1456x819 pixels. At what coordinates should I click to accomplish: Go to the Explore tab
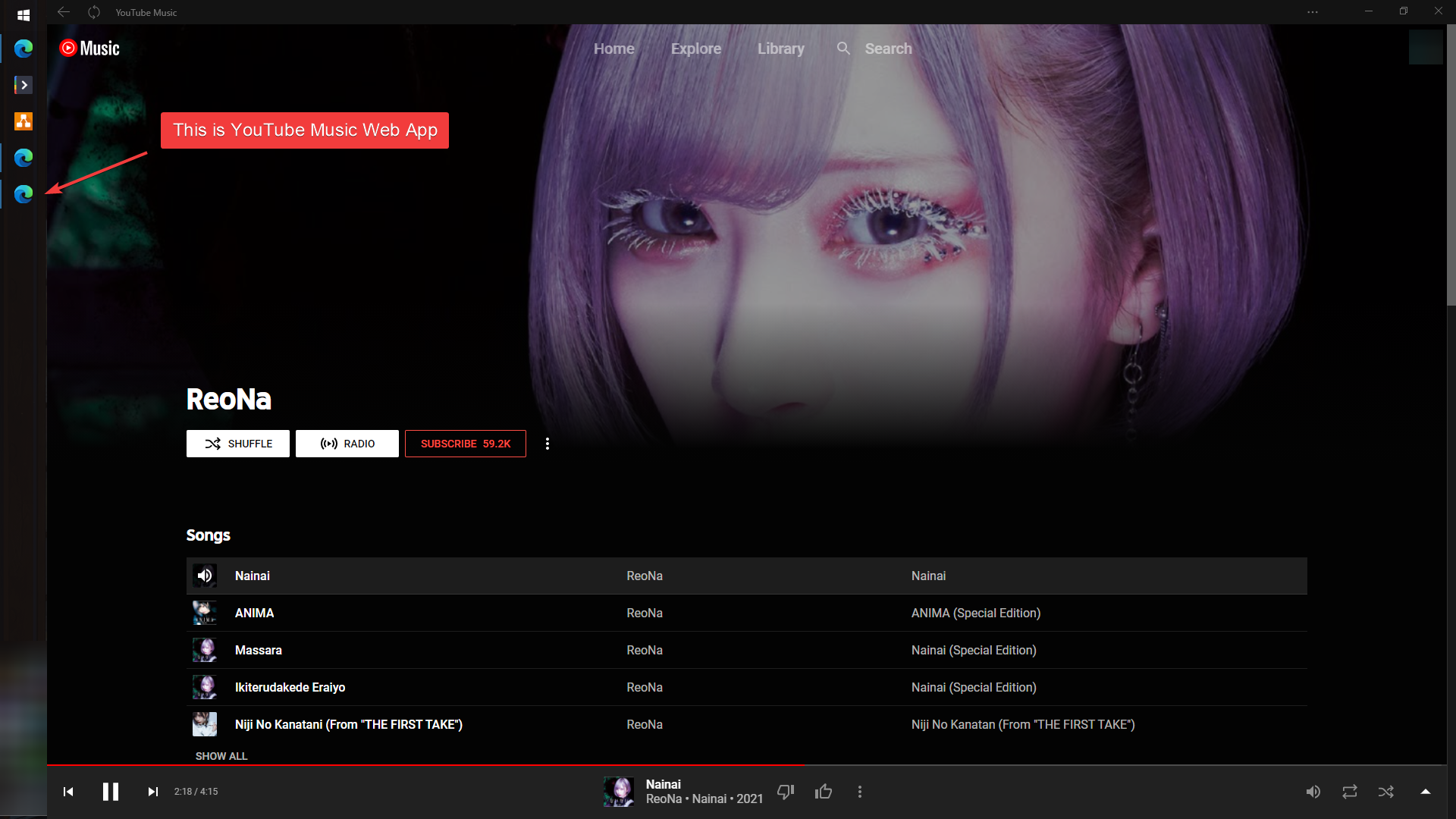(x=695, y=49)
